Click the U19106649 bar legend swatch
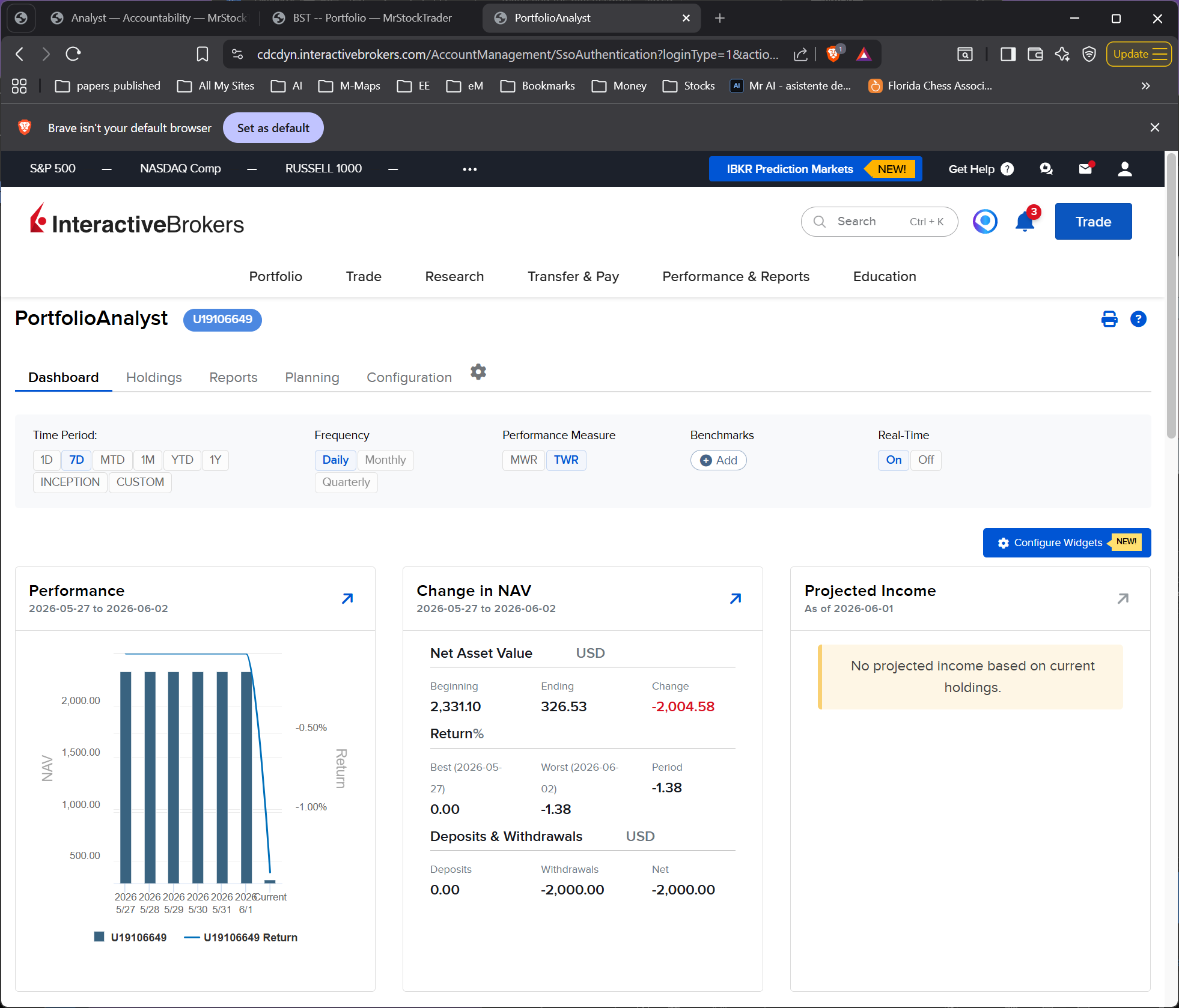 (x=99, y=937)
